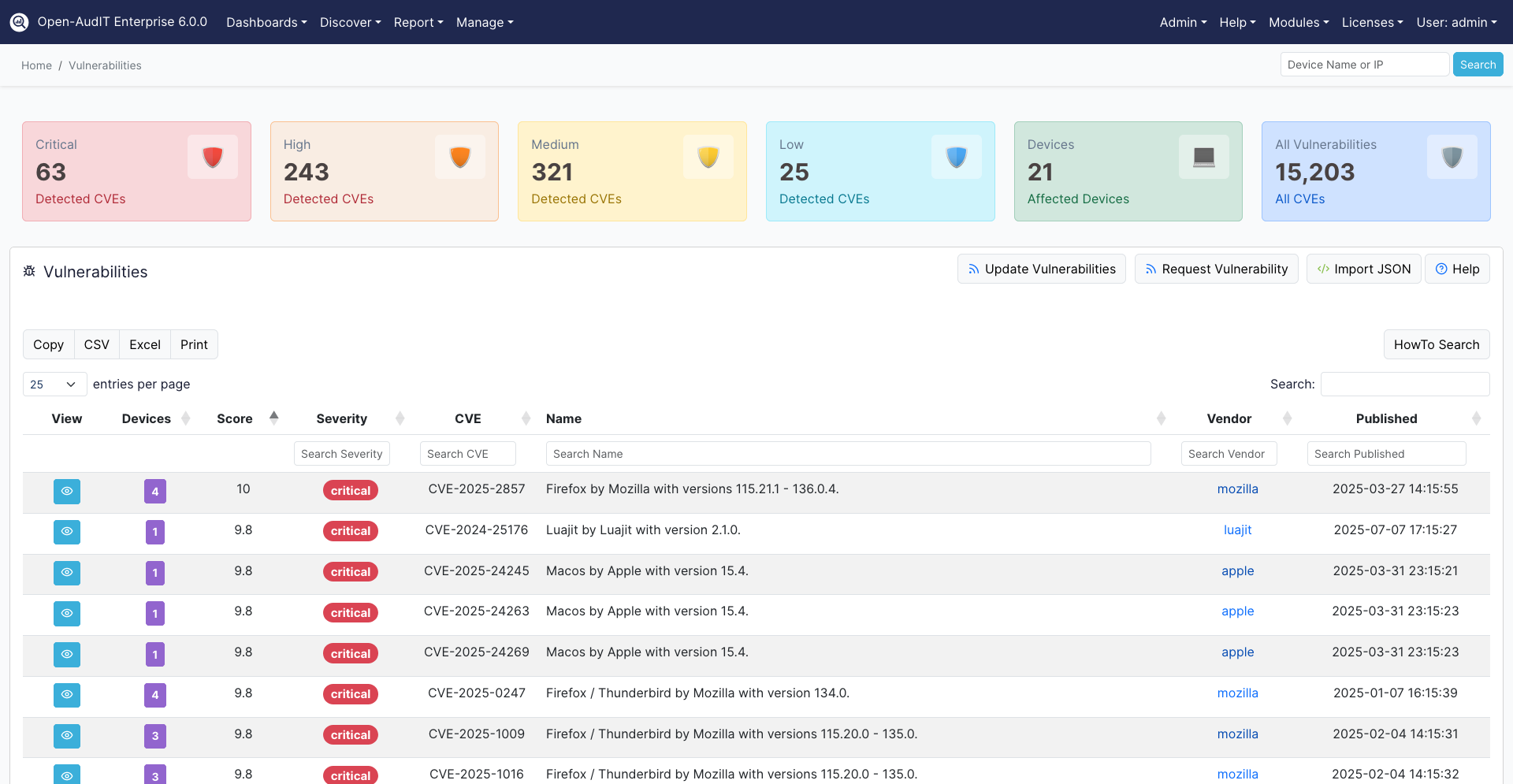Open the Modules menu
Screen dimensions: 1513x784
tap(1298, 22)
